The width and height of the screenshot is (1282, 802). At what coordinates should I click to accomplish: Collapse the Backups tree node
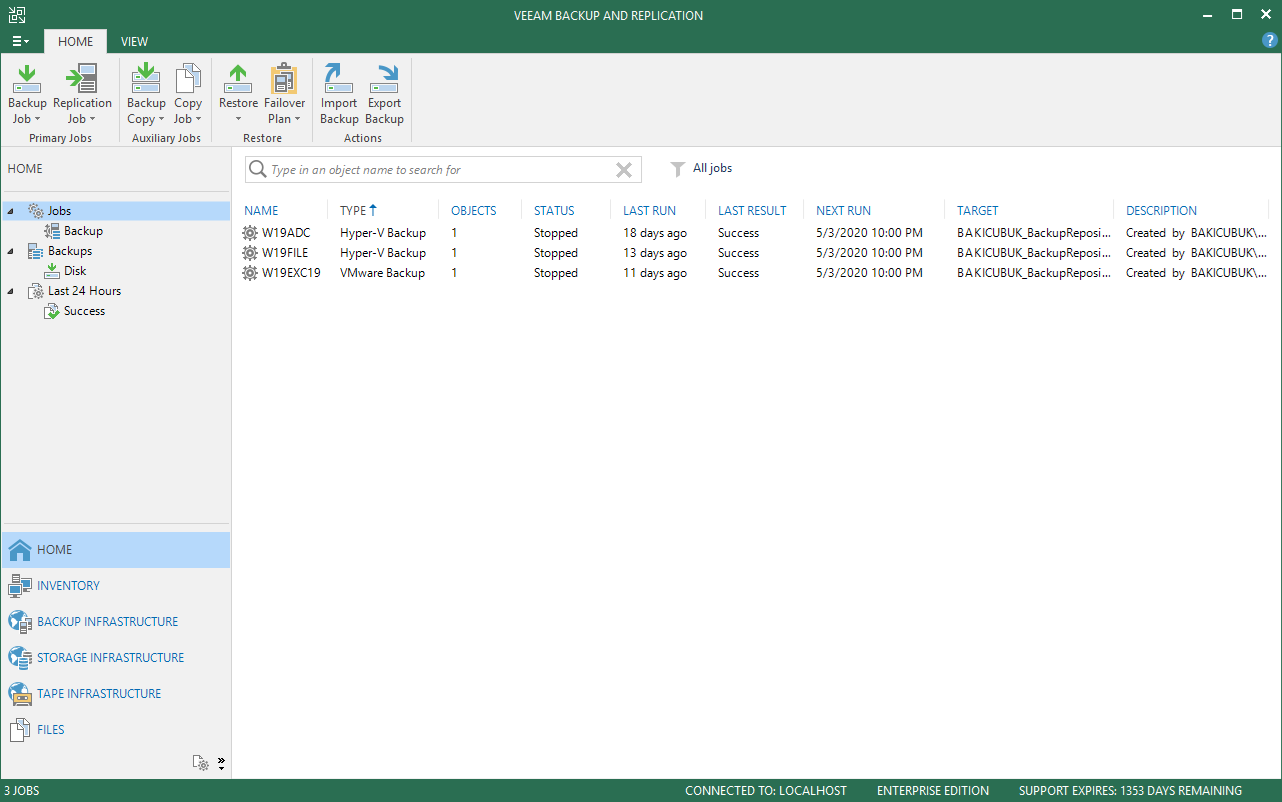coord(10,251)
